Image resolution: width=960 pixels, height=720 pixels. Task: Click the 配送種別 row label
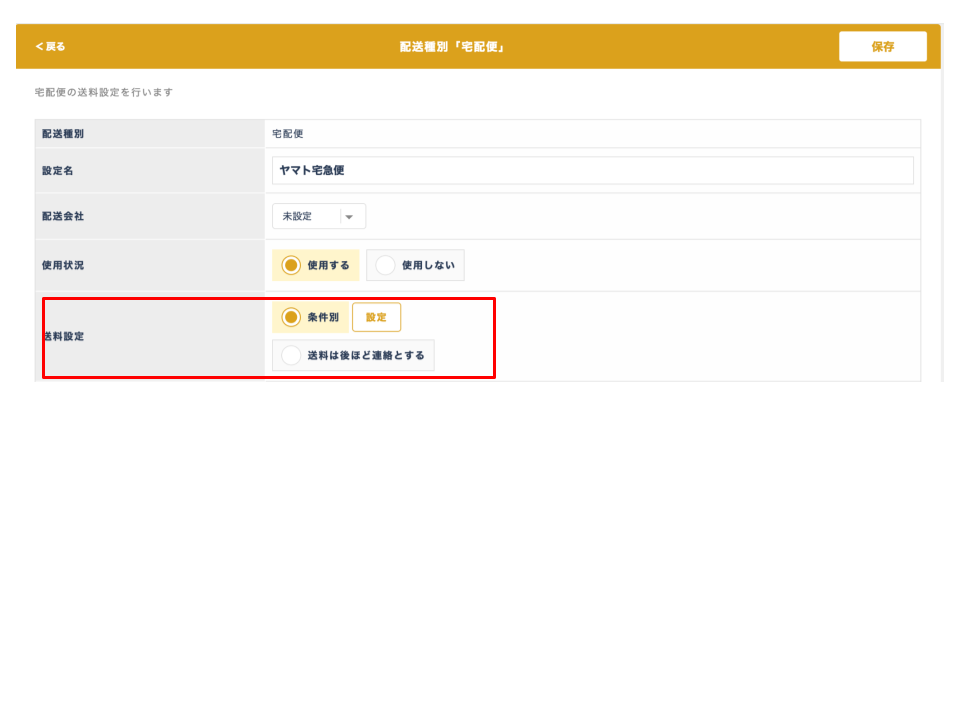pyautogui.click(x=63, y=134)
